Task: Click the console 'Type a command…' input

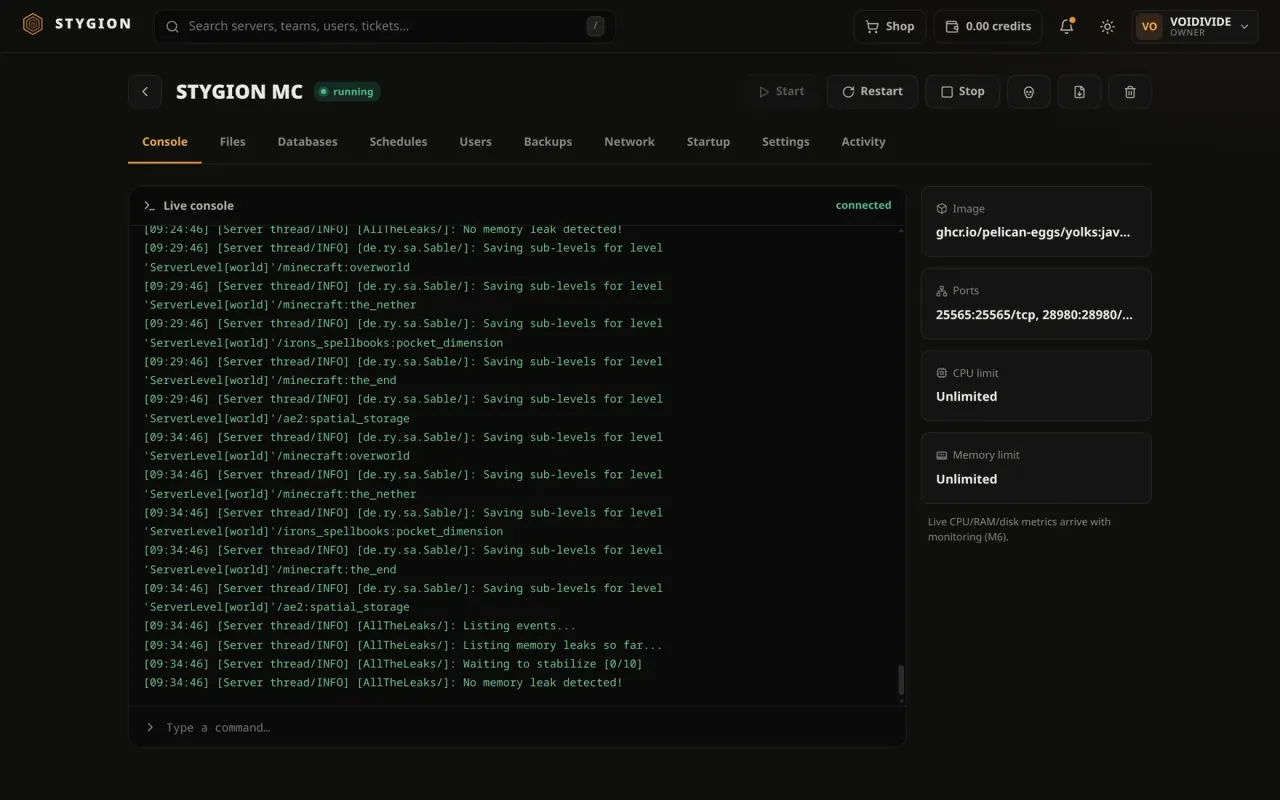Action: tap(517, 728)
